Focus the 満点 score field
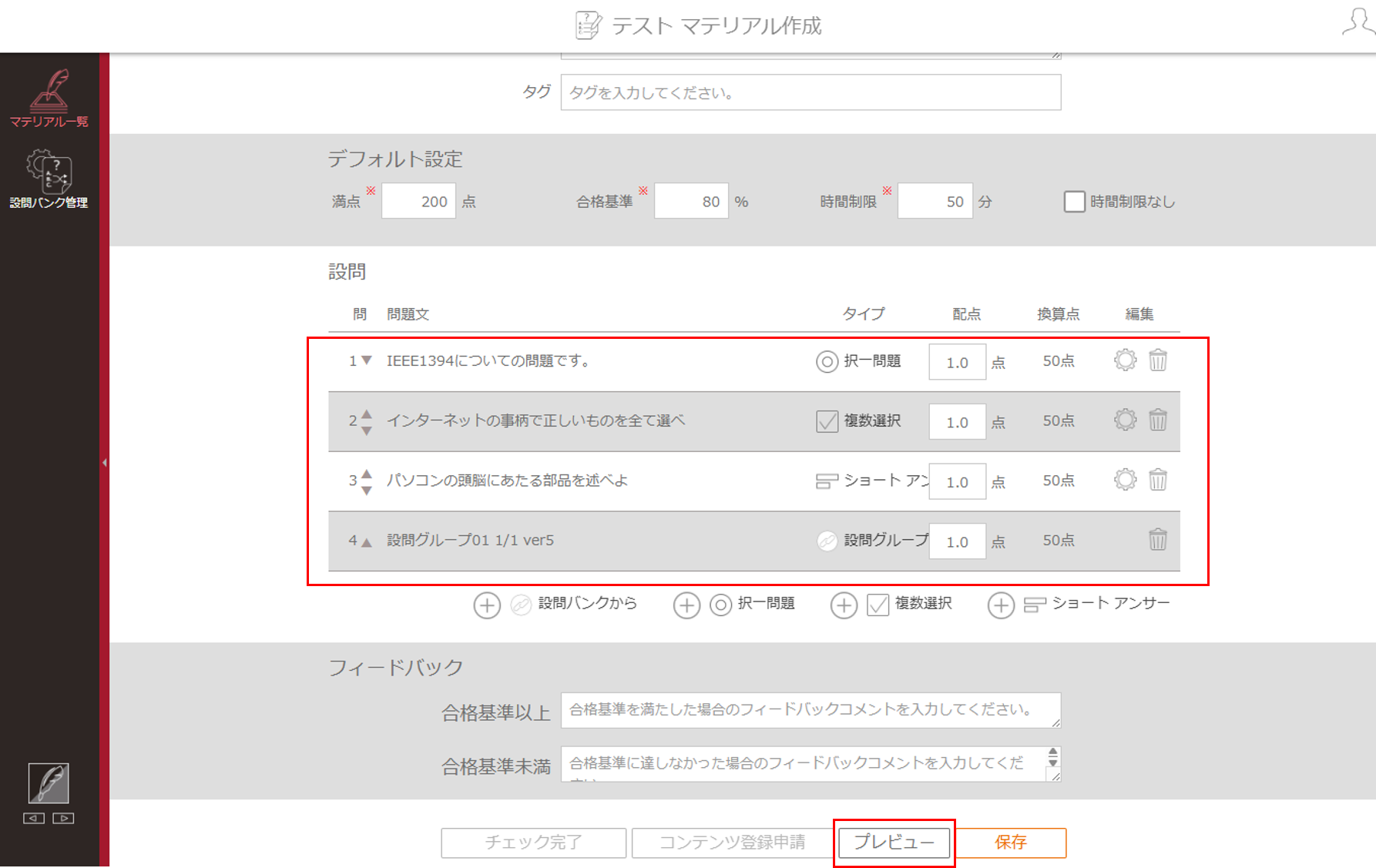The height and width of the screenshot is (868, 1376). pyautogui.click(x=418, y=201)
